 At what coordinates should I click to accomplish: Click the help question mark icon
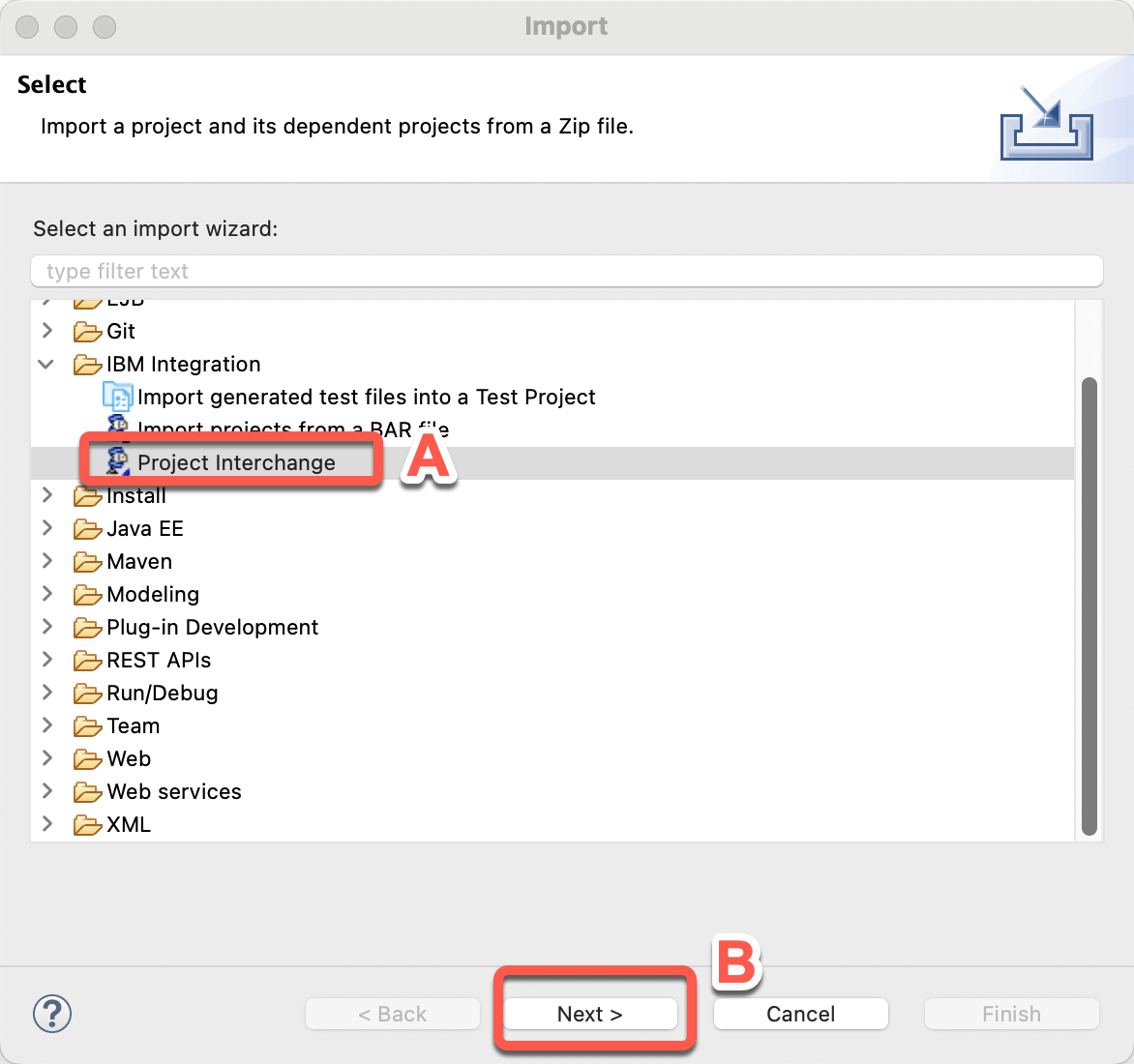[52, 1014]
